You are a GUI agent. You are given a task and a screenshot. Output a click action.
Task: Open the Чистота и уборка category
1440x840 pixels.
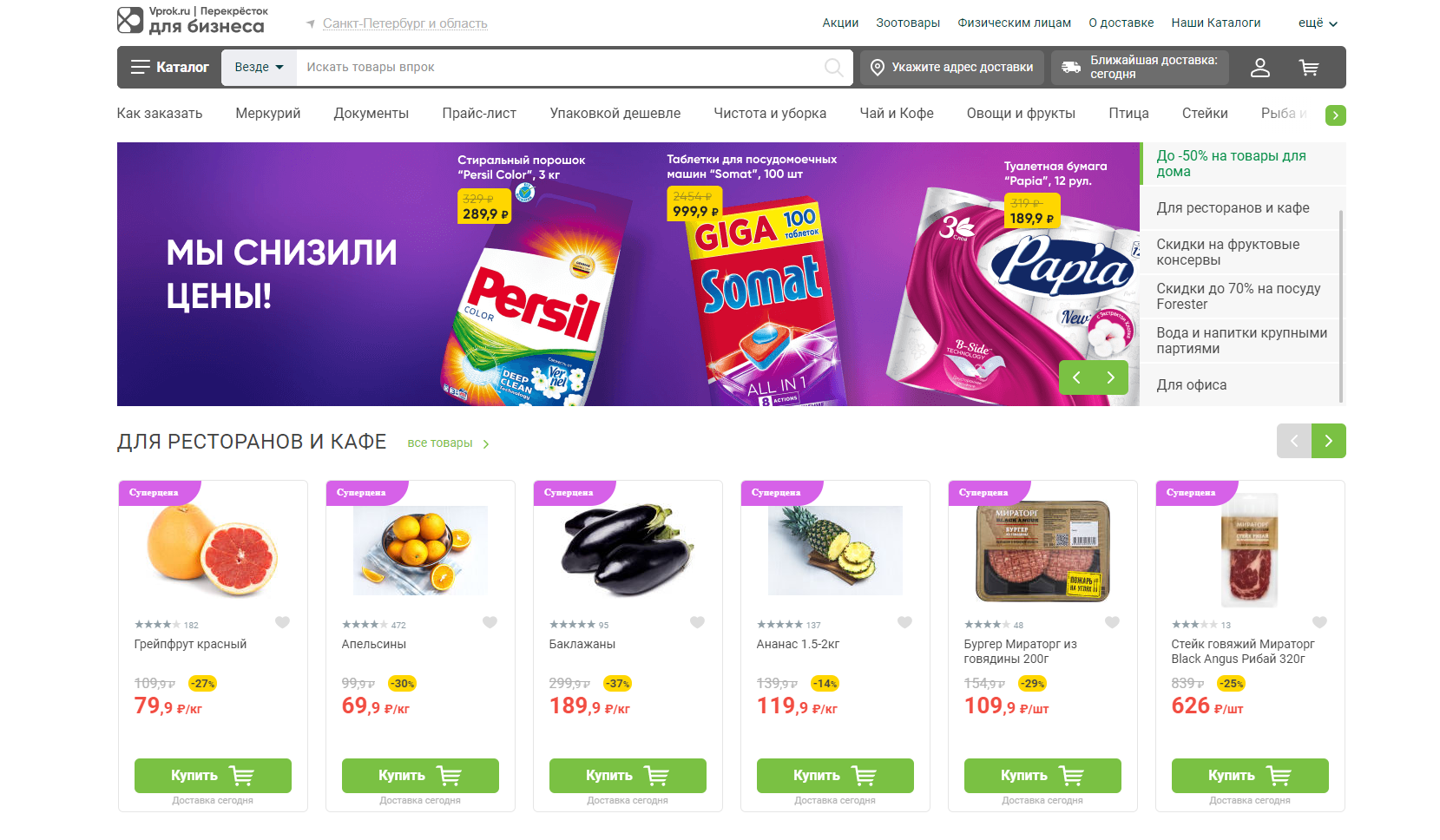[x=770, y=114]
